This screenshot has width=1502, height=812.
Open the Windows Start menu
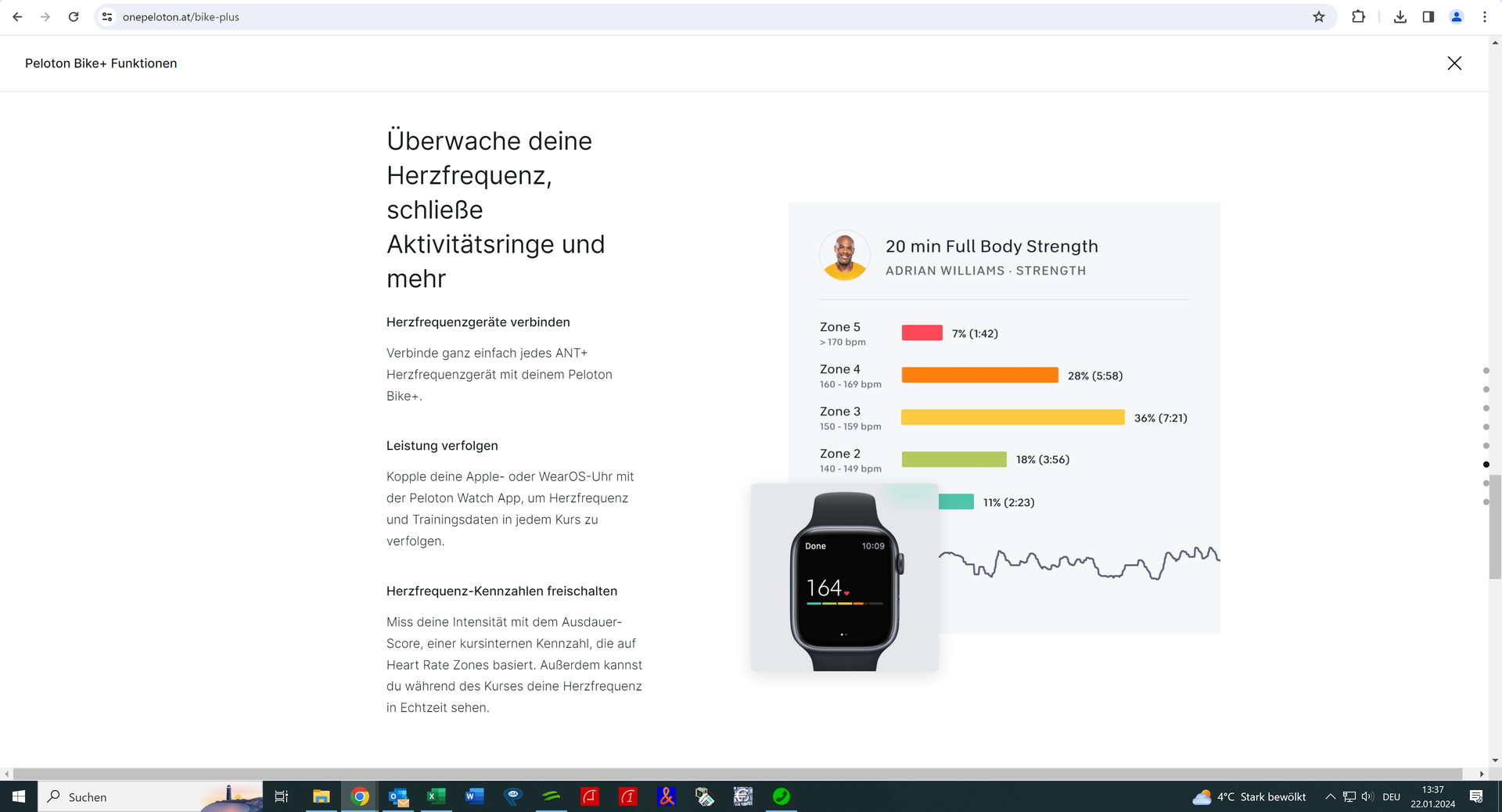[x=19, y=796]
